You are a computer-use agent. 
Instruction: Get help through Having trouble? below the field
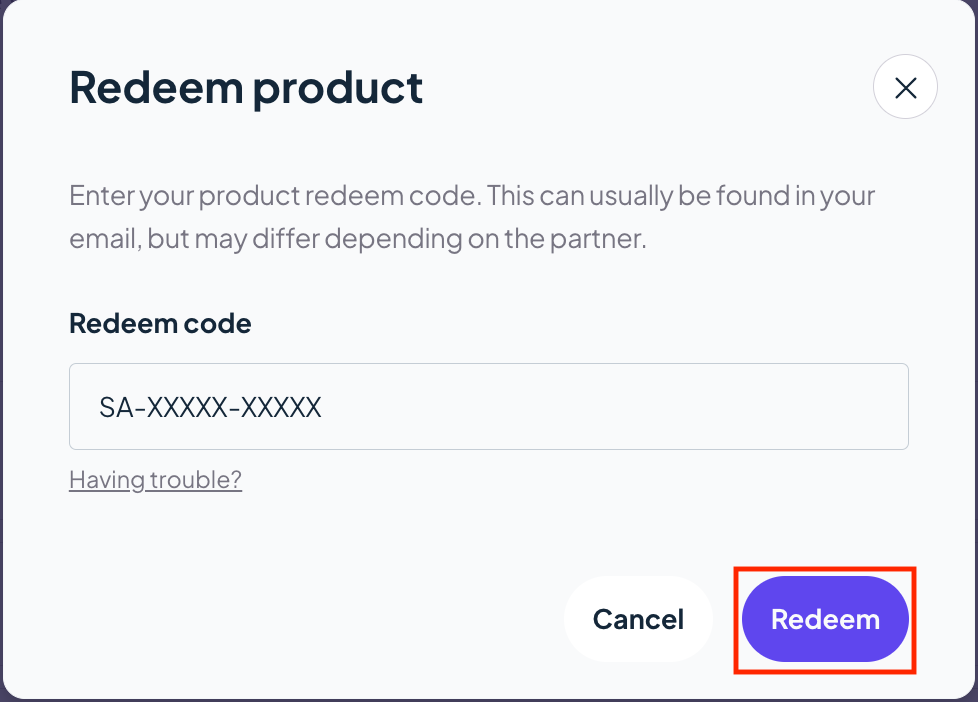tap(155, 480)
